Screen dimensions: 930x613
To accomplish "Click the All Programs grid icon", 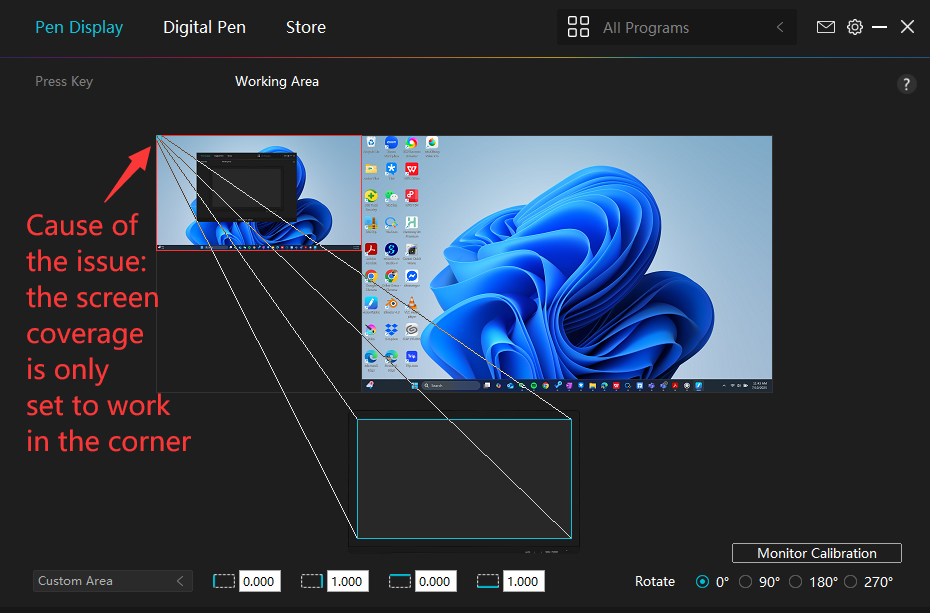I will tap(578, 27).
